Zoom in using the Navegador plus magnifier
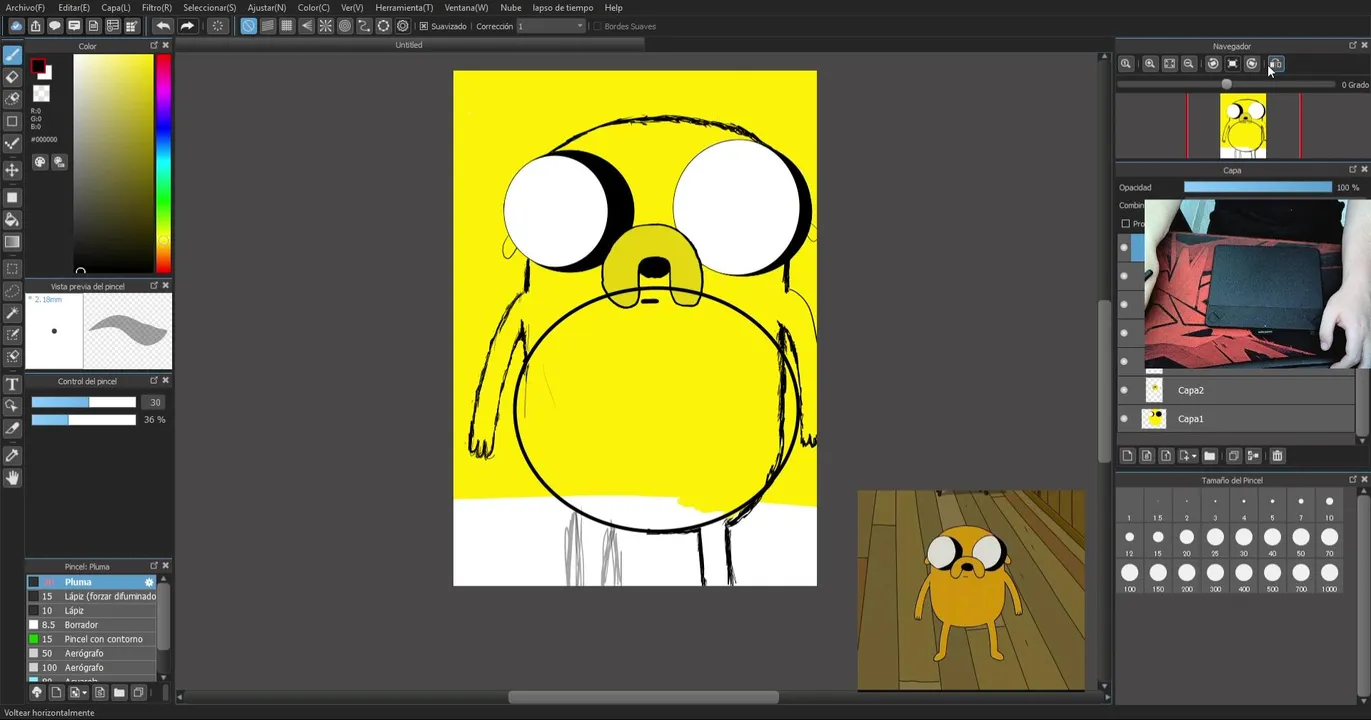The image size is (1371, 720). [1150, 64]
